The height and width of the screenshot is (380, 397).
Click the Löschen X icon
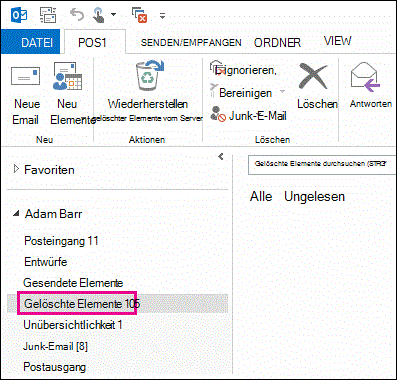(313, 76)
